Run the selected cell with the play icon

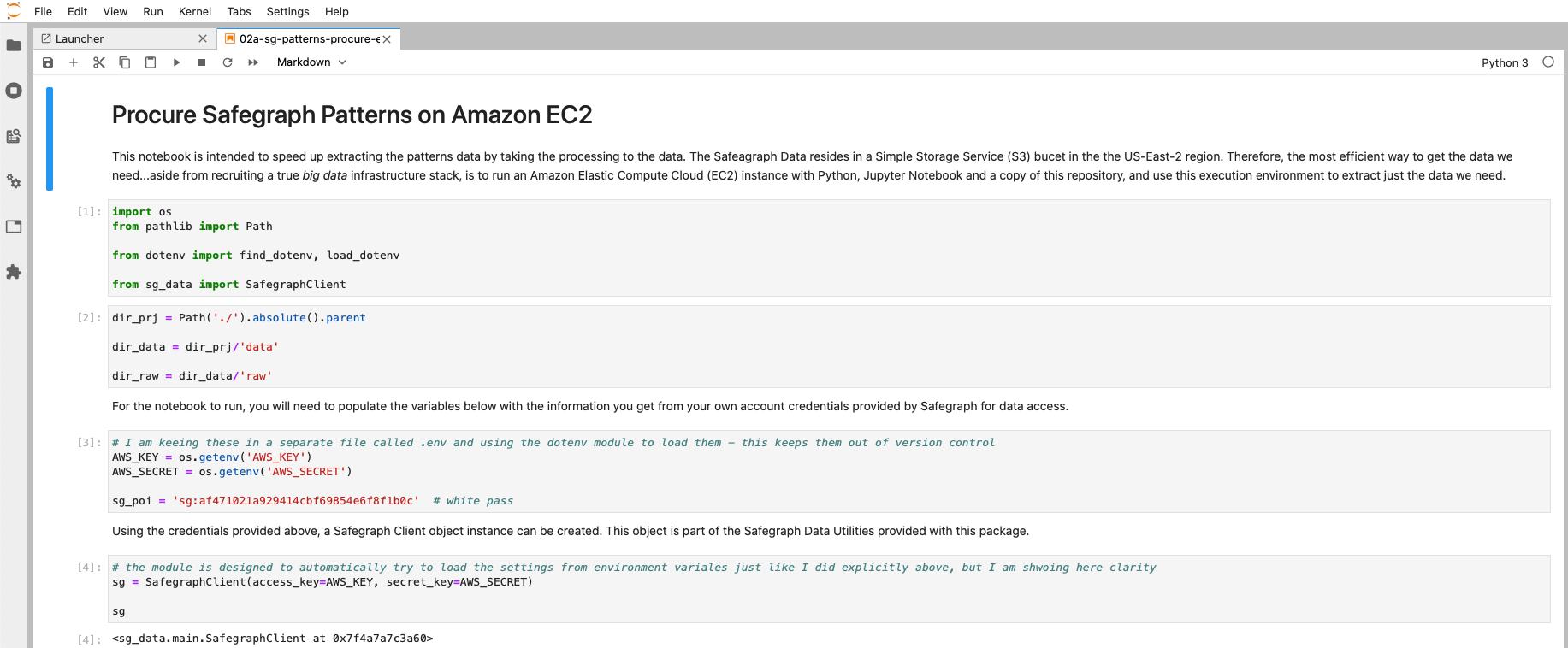(176, 62)
